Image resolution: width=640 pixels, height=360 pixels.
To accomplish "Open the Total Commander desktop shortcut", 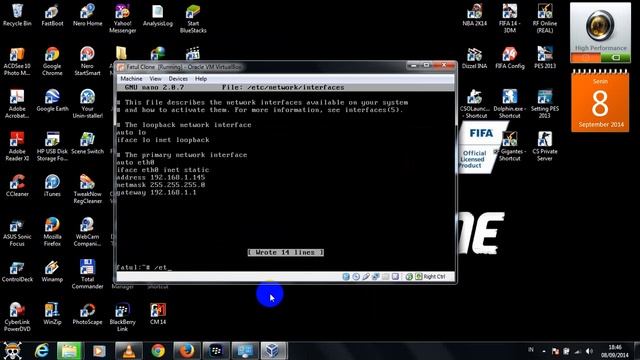I will pyautogui.click(x=87, y=274).
